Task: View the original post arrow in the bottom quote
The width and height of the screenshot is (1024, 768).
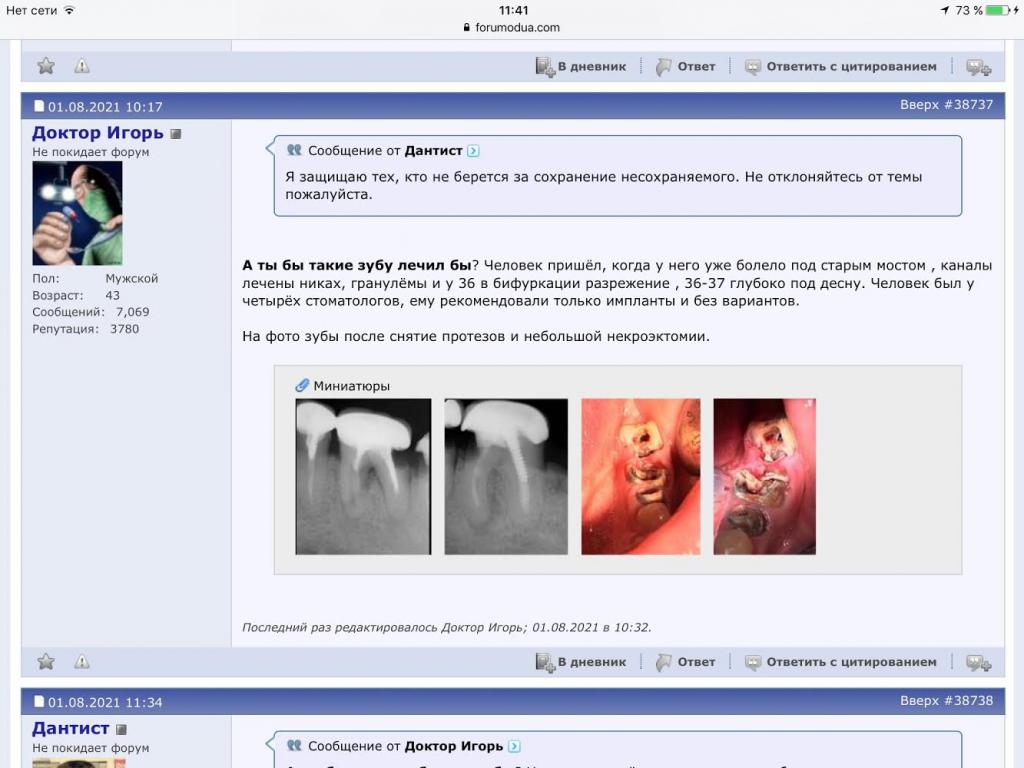Action: (x=514, y=746)
